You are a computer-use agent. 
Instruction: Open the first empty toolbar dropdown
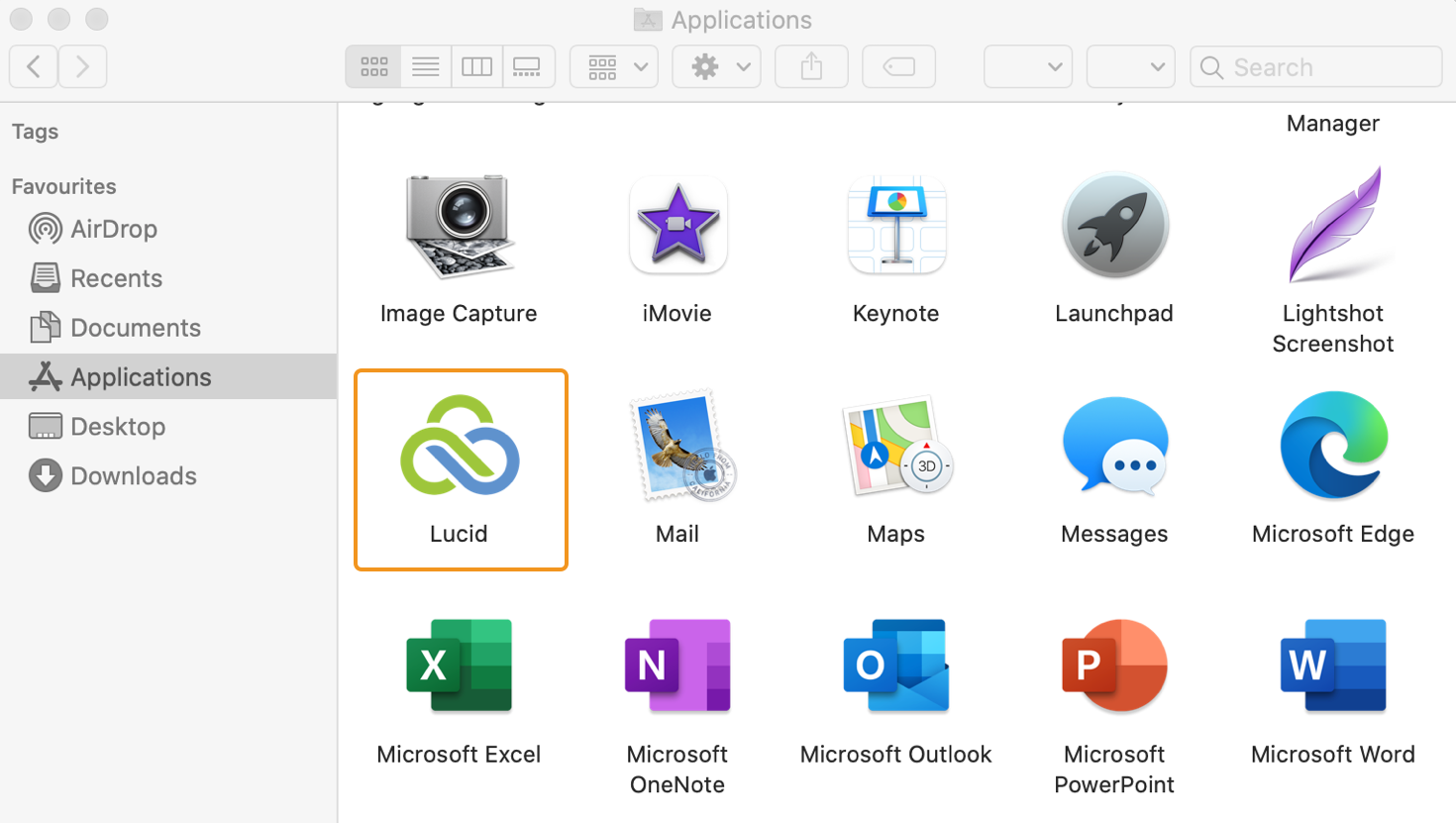coord(1028,66)
